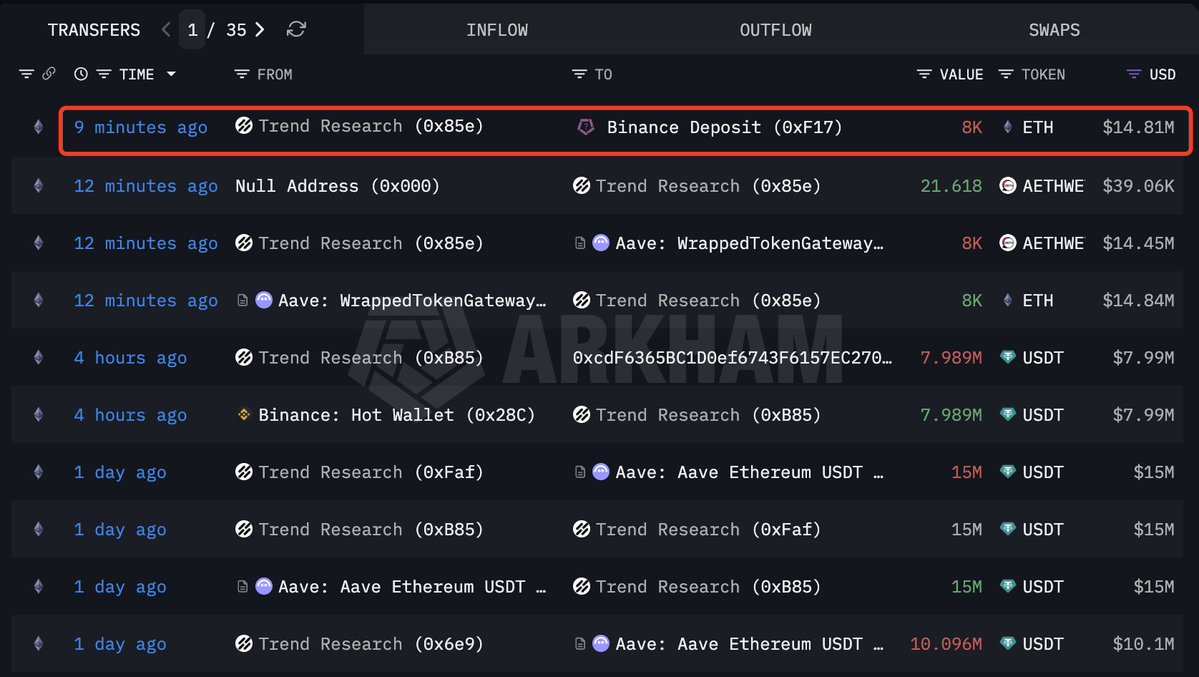Click 21.618 value cell

(x=950, y=186)
